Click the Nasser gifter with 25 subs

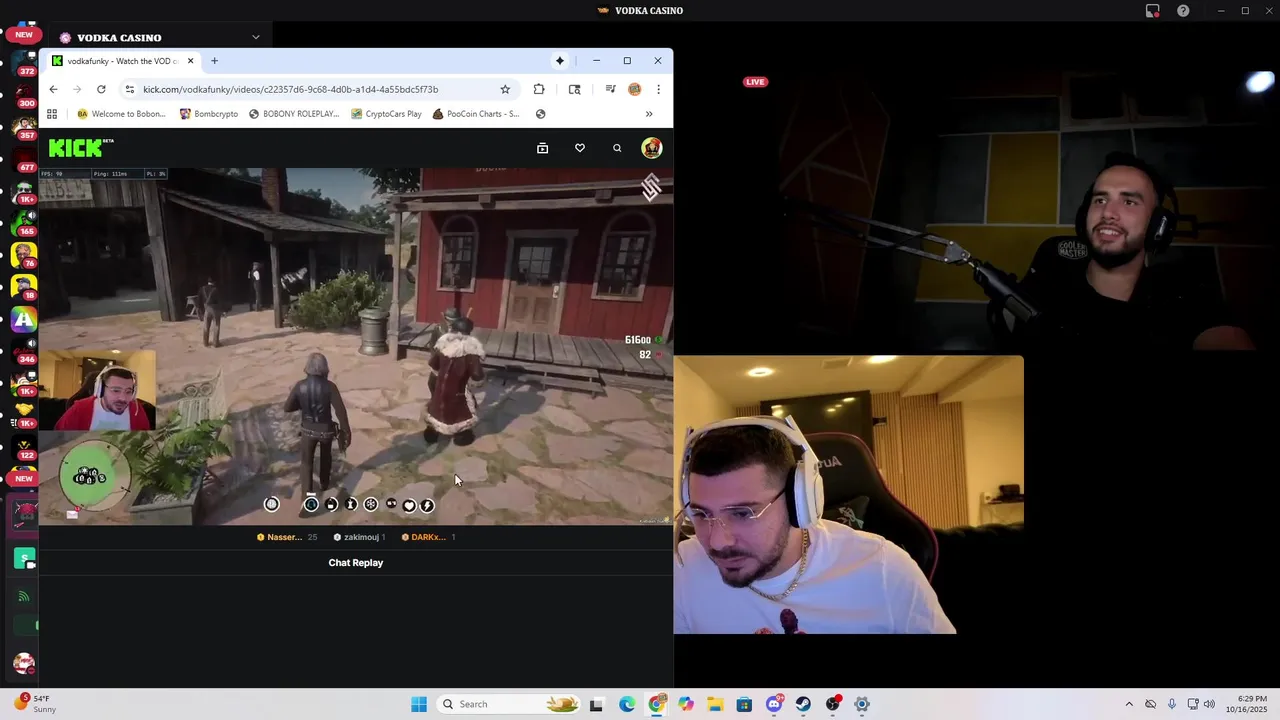pos(287,537)
